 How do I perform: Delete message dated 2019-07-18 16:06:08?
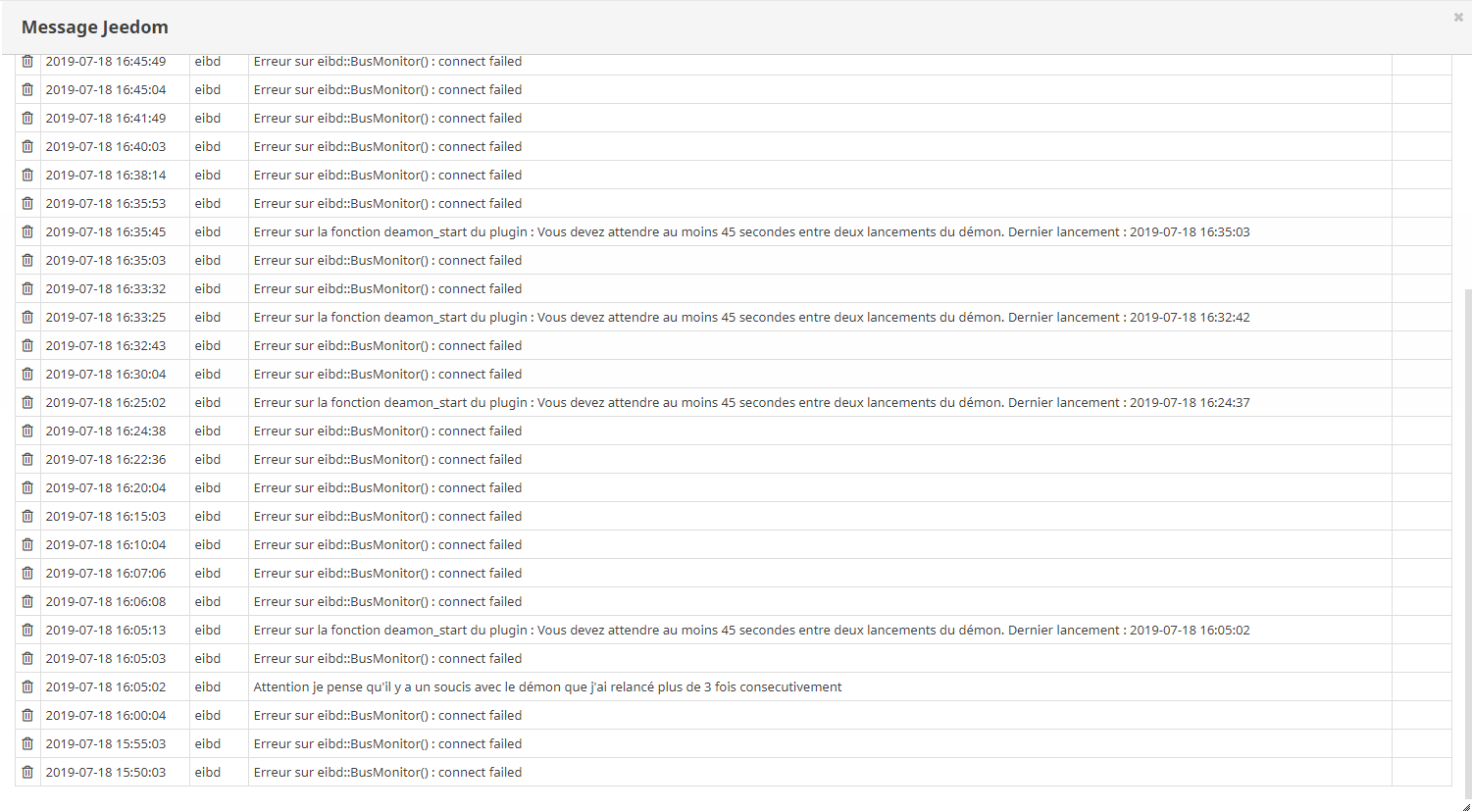click(x=27, y=601)
